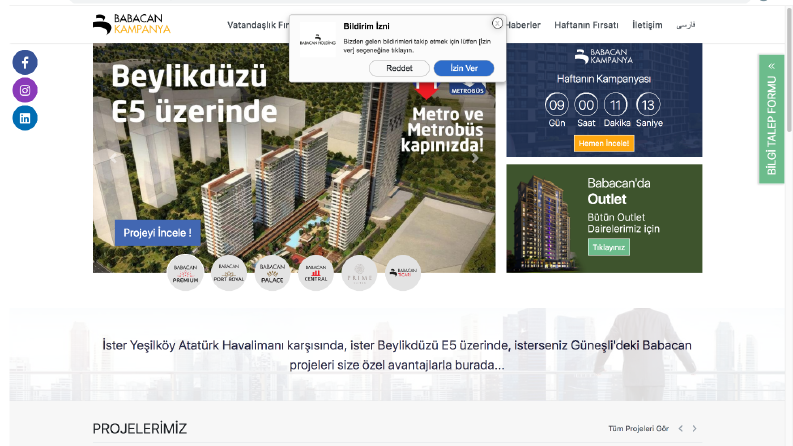Image resolution: width=793 pixels, height=446 pixels.
Task: Click the Babacan Holding logo in popup
Action: click(318, 39)
